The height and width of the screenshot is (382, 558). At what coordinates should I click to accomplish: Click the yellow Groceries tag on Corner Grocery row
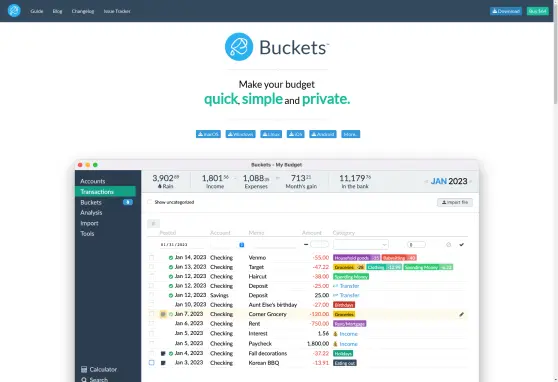pos(344,314)
